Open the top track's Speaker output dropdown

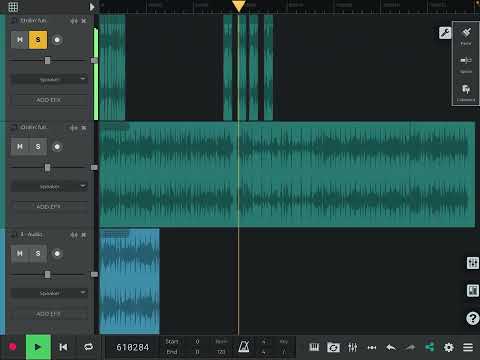(x=50, y=79)
